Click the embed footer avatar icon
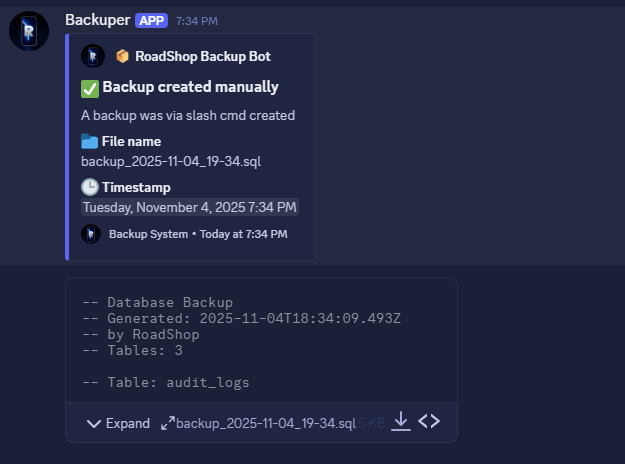The image size is (625, 464). pyautogui.click(x=91, y=234)
